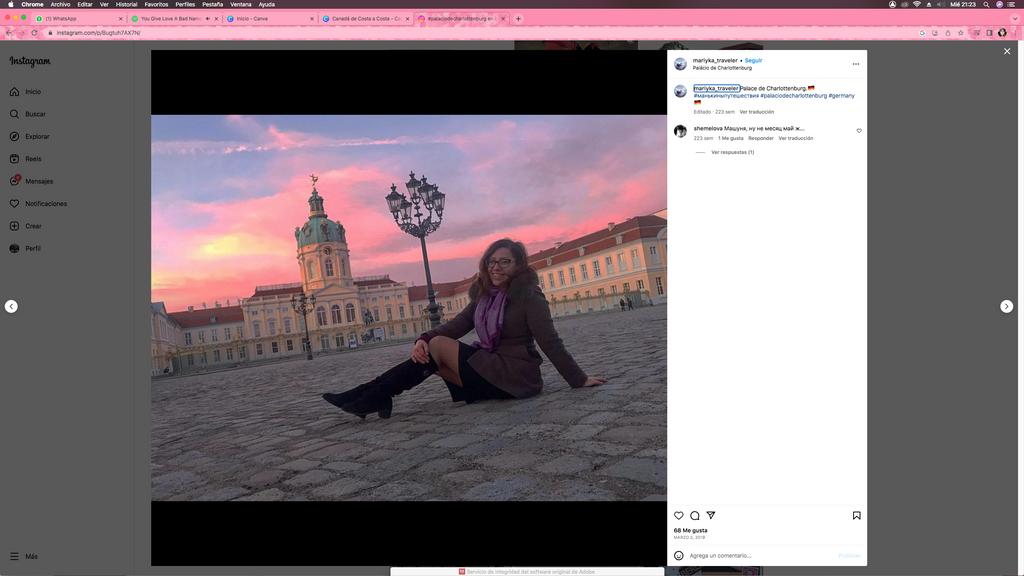Close the post overlay with X
This screenshot has height=576, width=1024.
[1007, 51]
